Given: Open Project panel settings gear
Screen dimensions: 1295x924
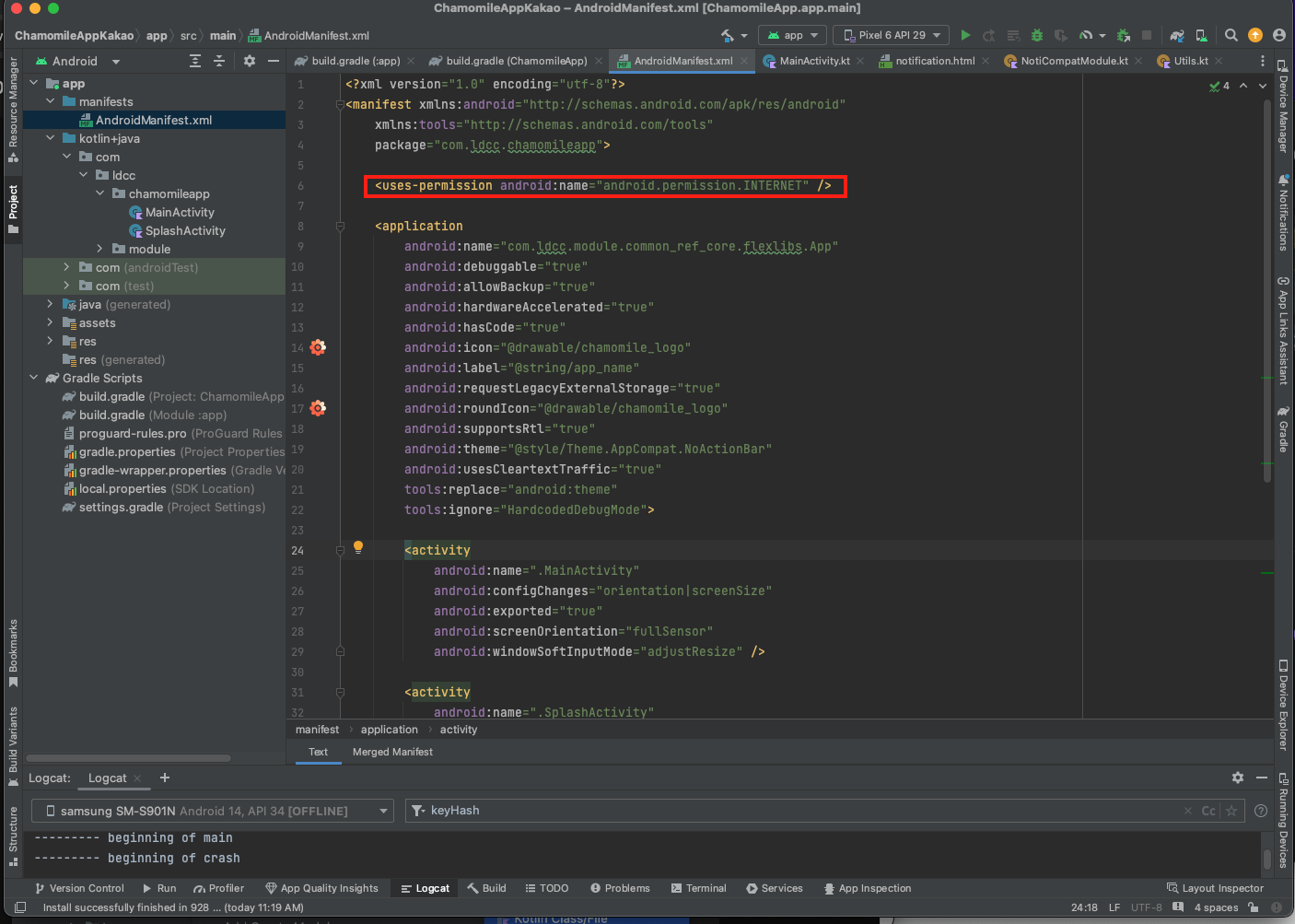Looking at the screenshot, I should point(249,61).
